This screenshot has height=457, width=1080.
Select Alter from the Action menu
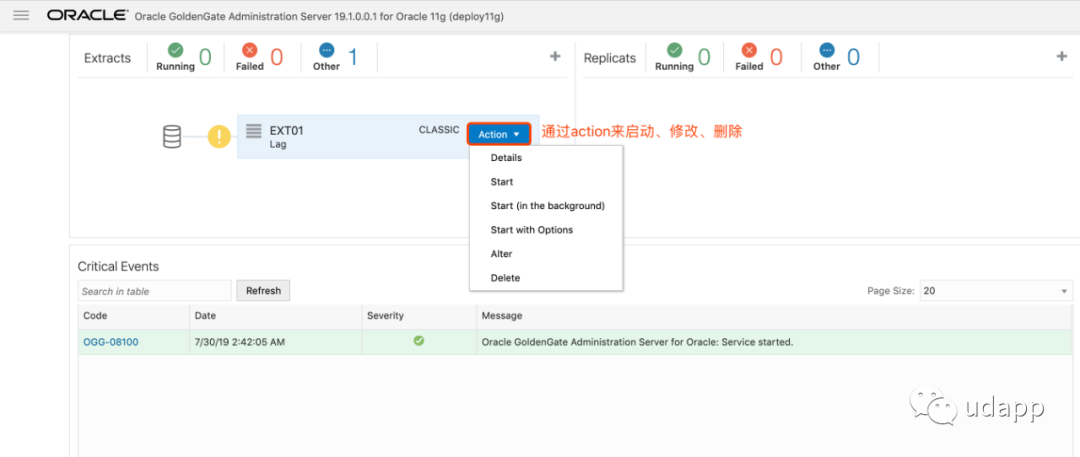[x=501, y=254]
